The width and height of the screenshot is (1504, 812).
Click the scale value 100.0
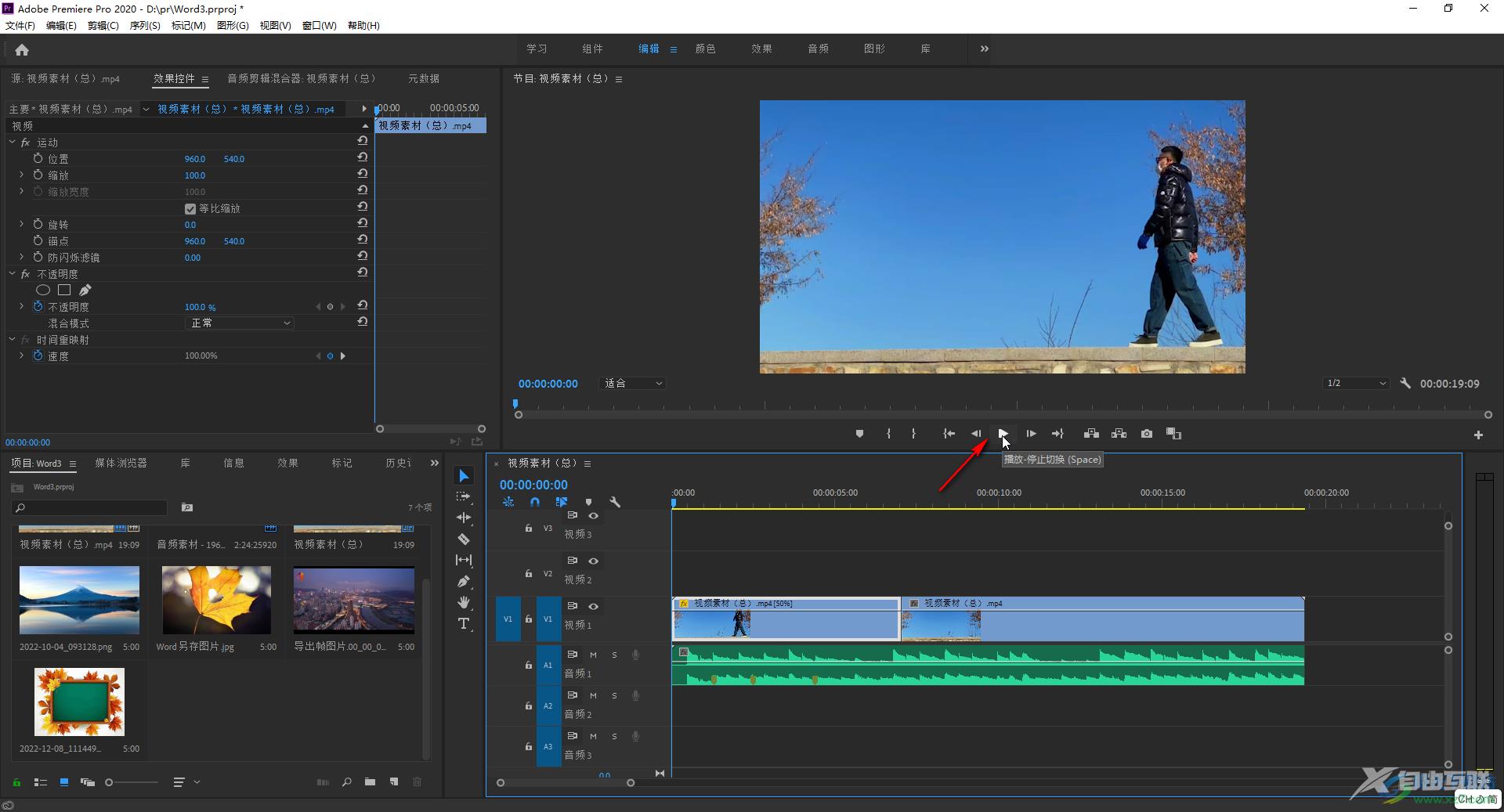[x=194, y=175]
